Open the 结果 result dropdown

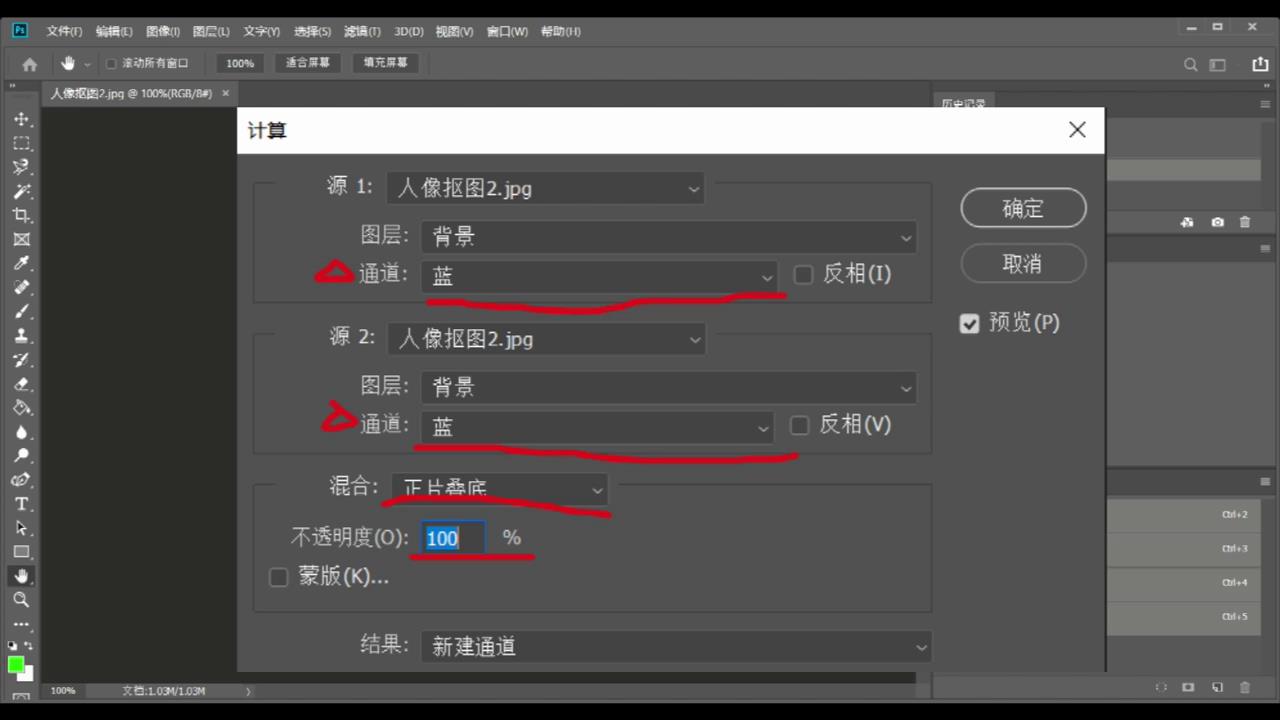(676, 647)
